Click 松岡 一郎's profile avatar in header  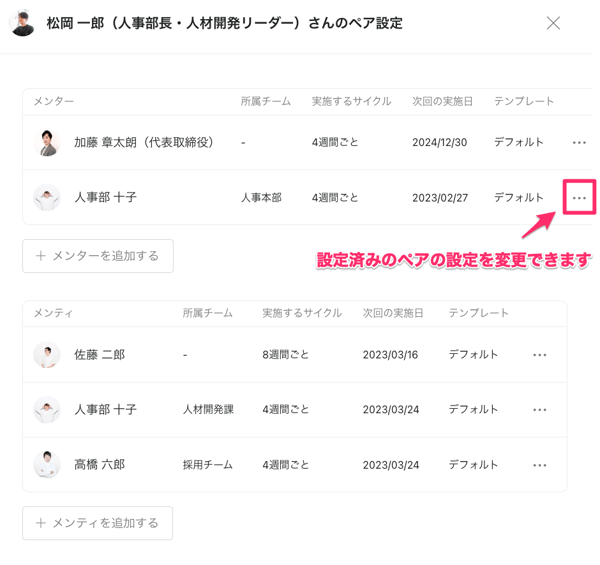click(x=22, y=23)
